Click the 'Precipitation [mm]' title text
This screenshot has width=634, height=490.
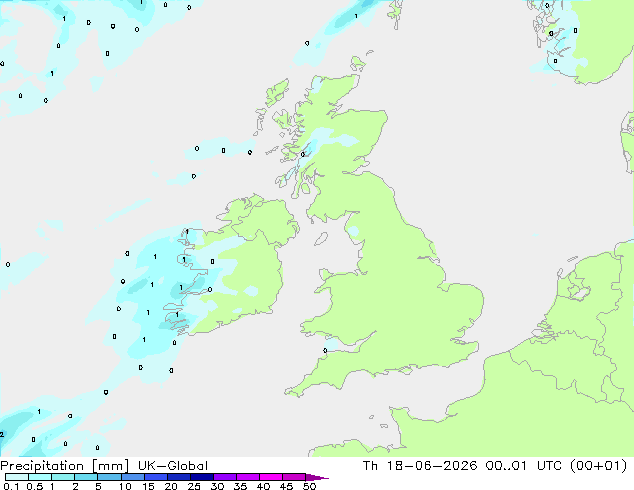point(65,466)
